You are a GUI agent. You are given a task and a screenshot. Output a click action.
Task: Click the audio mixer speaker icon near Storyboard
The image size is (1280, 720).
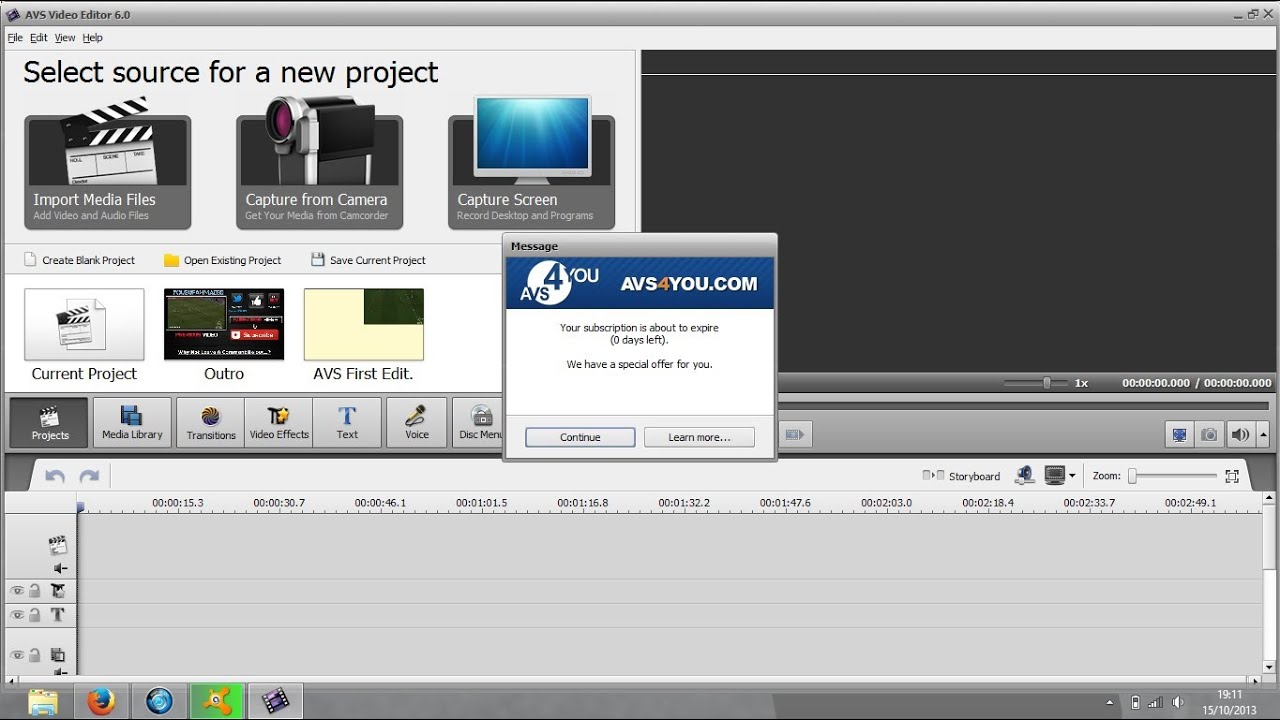tap(1024, 476)
